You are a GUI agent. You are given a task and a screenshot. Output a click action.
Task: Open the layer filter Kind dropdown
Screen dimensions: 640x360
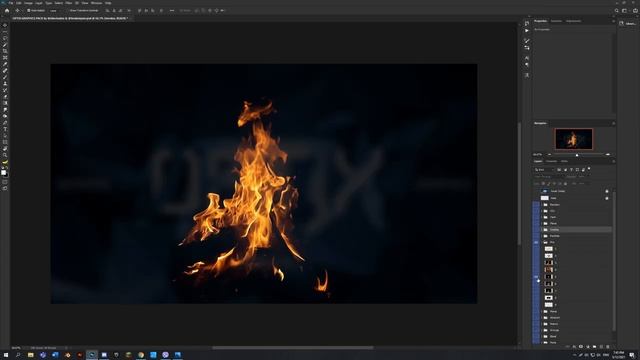[544, 170]
